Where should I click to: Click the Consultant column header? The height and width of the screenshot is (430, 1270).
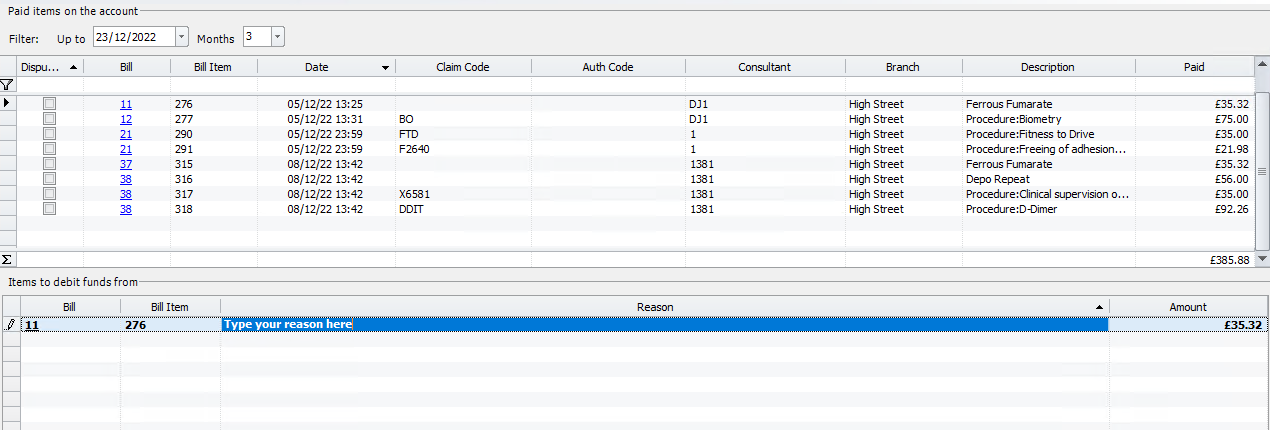click(x=764, y=67)
